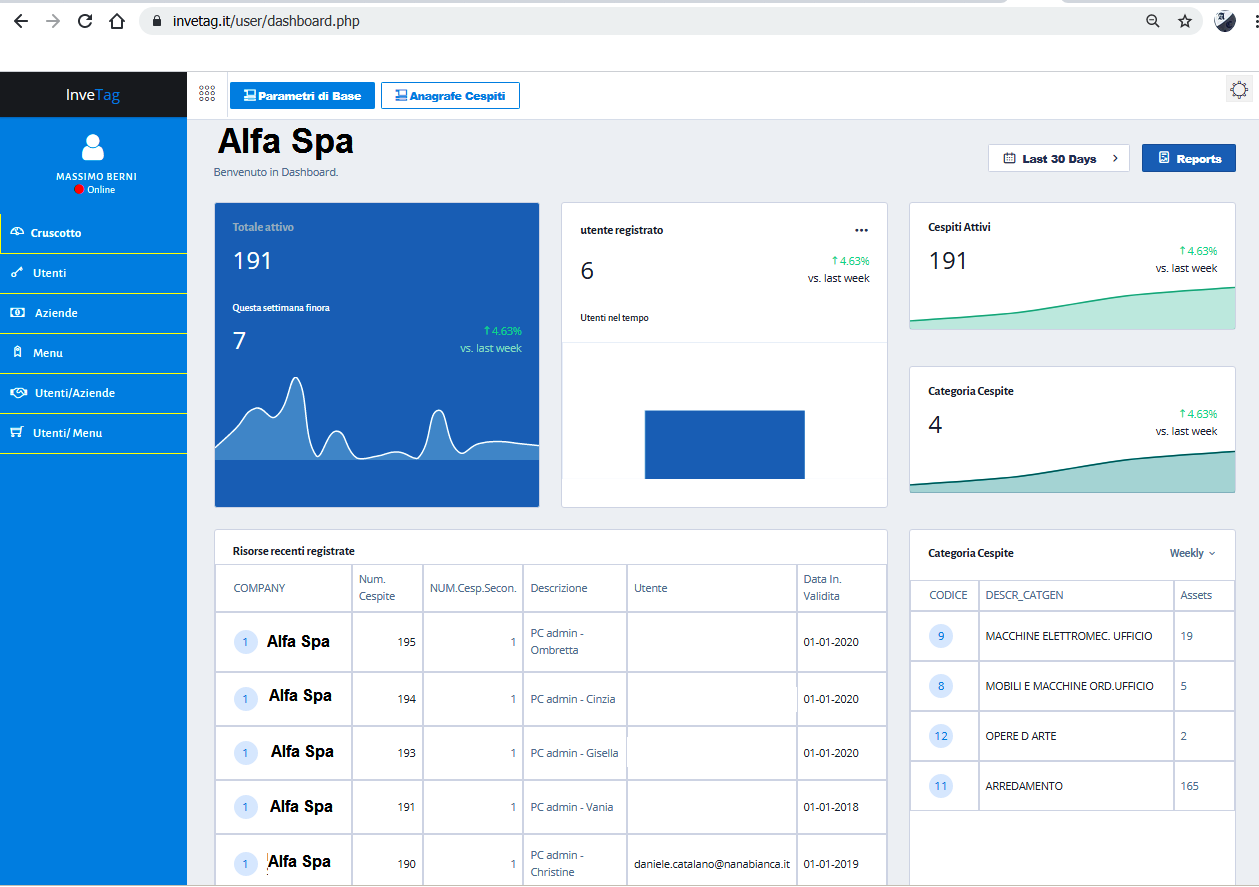Click the company badge in row 195

(245, 642)
